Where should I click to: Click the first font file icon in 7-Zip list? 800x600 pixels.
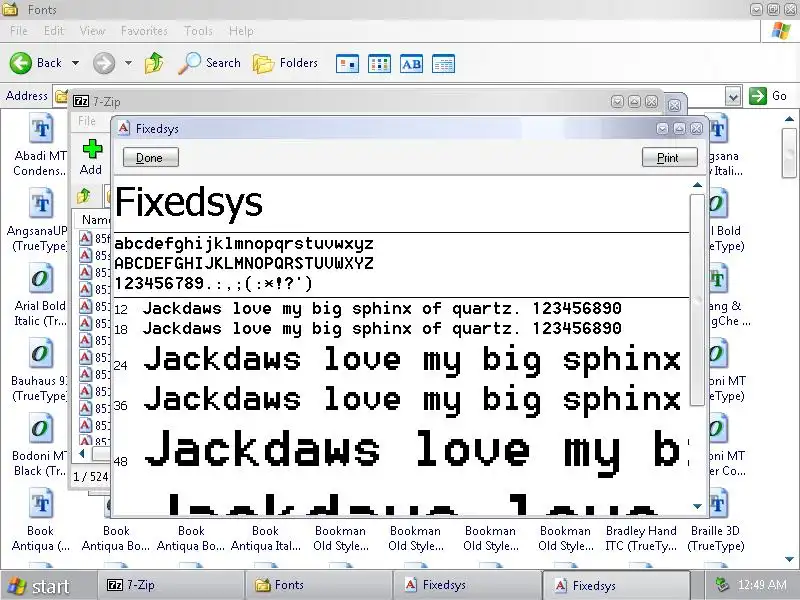pos(86,238)
